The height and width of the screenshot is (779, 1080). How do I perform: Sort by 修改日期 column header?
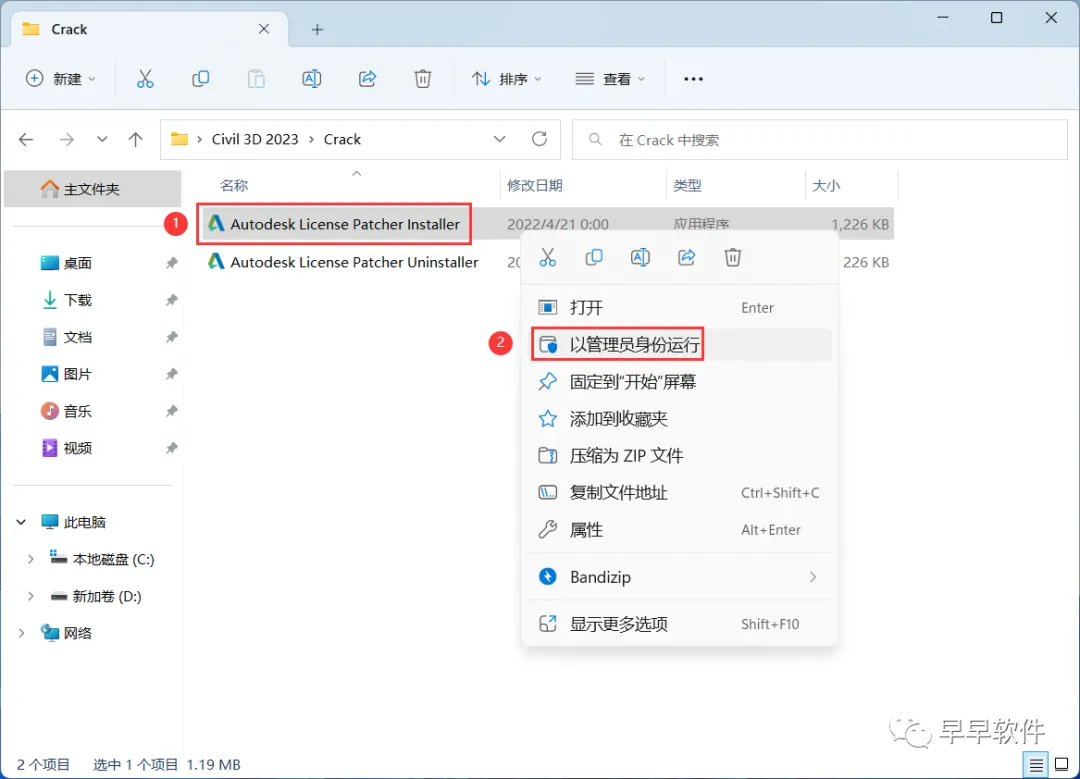[534, 185]
